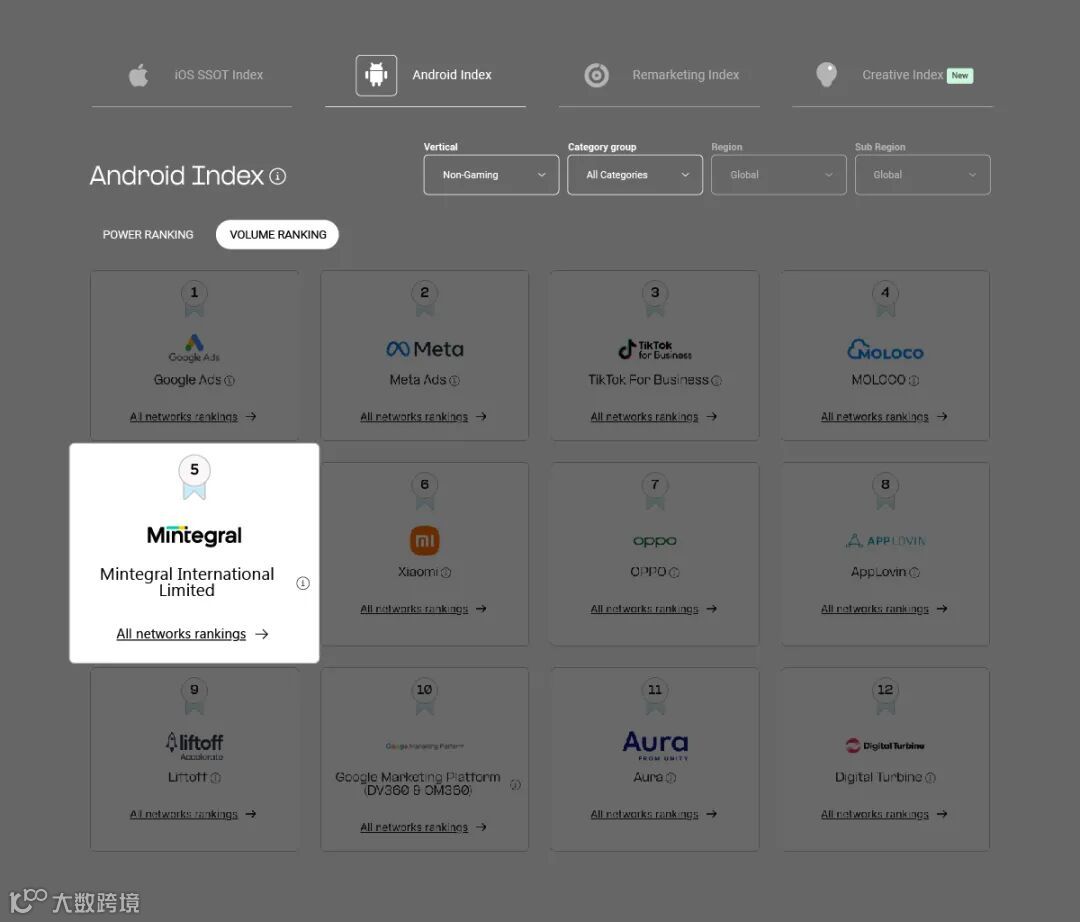Click the TikTok For Business name text
Image resolution: width=1080 pixels, height=922 pixels.
(648, 380)
